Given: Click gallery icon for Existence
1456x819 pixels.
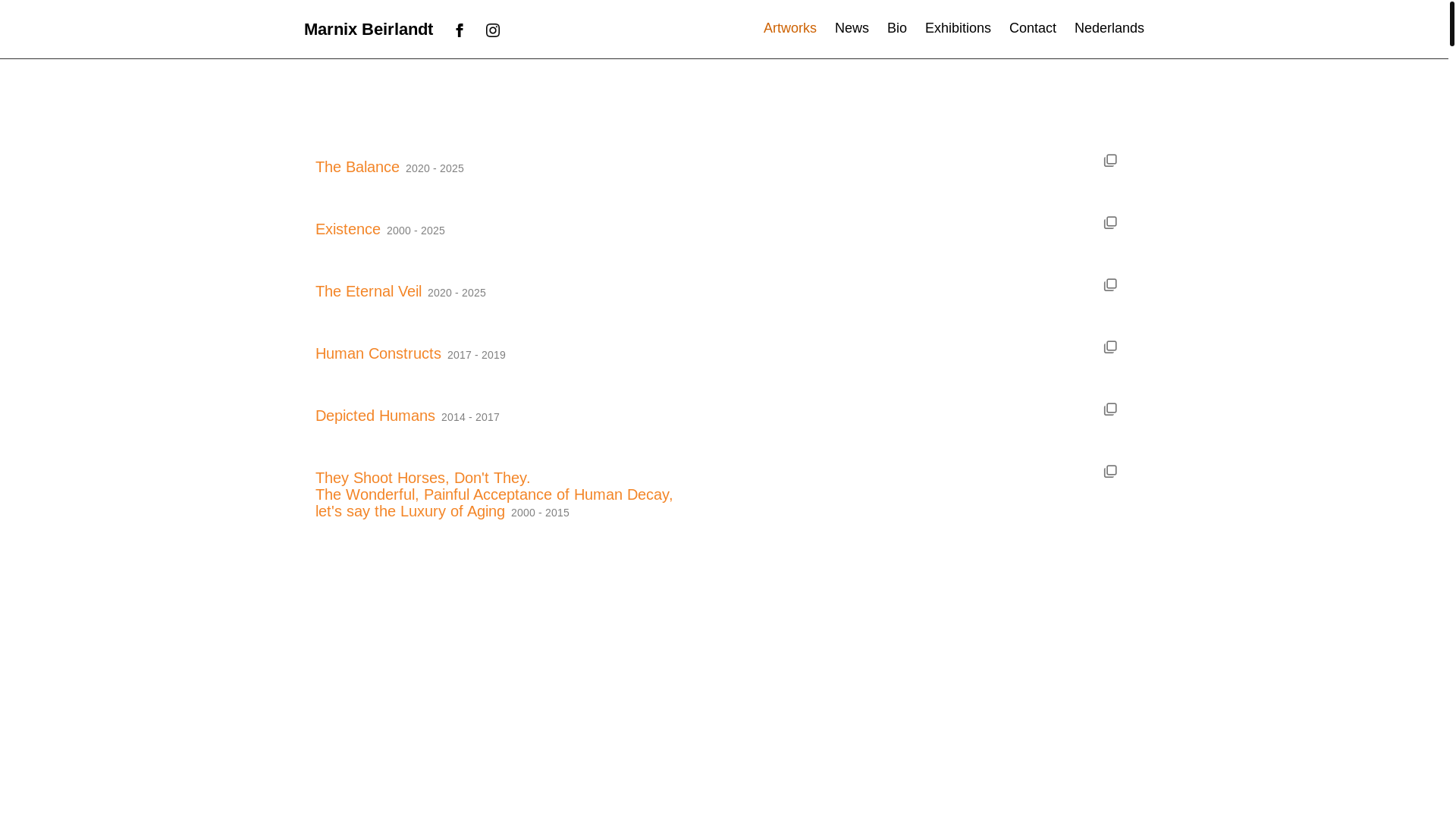Looking at the screenshot, I should (x=1110, y=222).
